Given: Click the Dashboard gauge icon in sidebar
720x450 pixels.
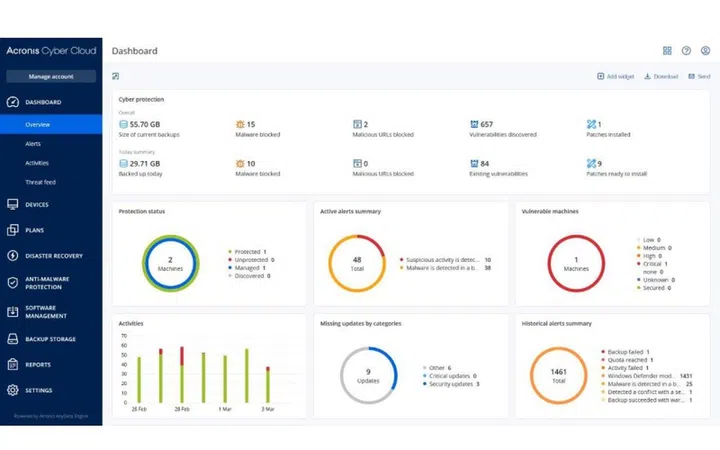Looking at the screenshot, I should click(x=13, y=102).
